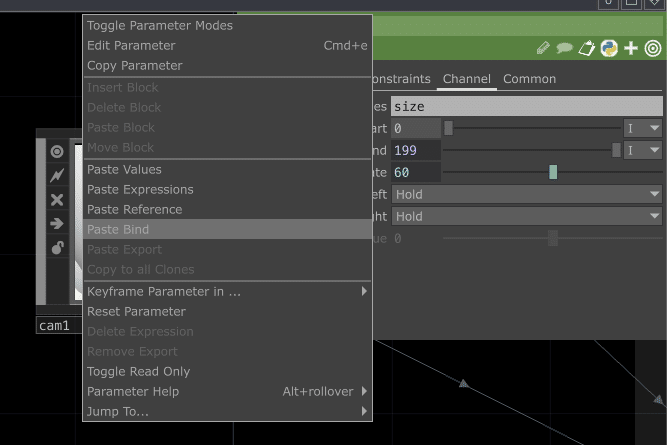The image size is (667, 445).
Task: Click the size text input field
Action: tap(526, 106)
